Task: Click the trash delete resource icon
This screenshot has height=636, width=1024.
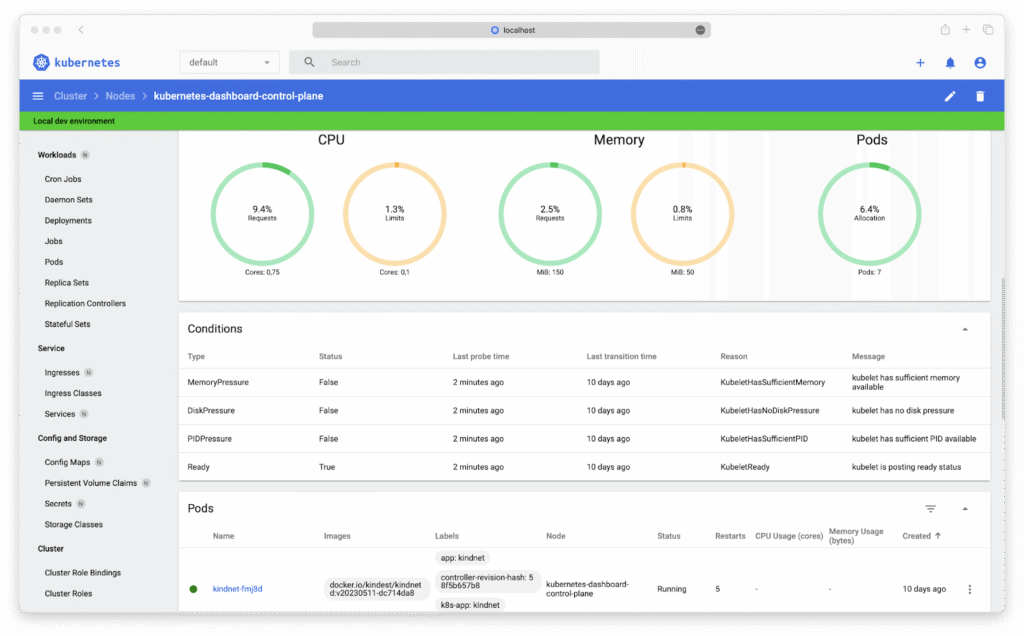Action: (980, 96)
